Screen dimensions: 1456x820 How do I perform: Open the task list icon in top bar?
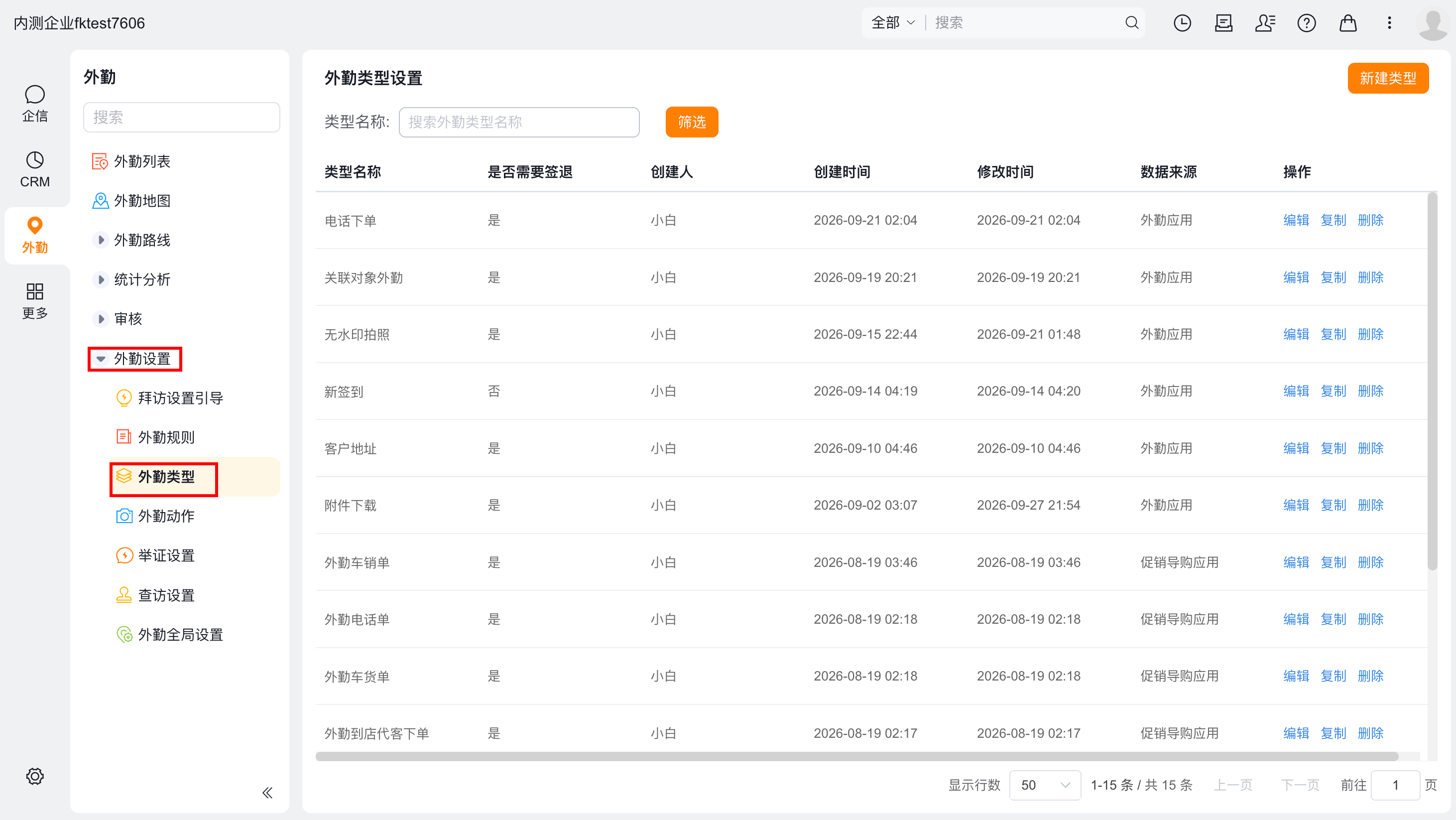click(1223, 22)
